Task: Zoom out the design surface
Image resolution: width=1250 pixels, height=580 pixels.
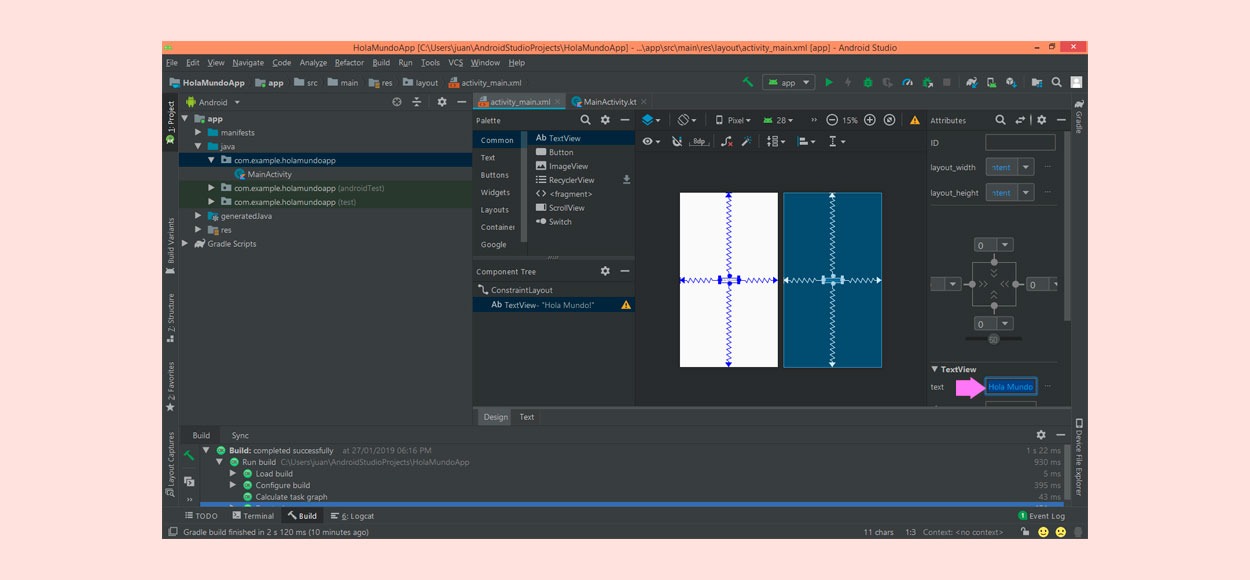Action: tap(832, 120)
